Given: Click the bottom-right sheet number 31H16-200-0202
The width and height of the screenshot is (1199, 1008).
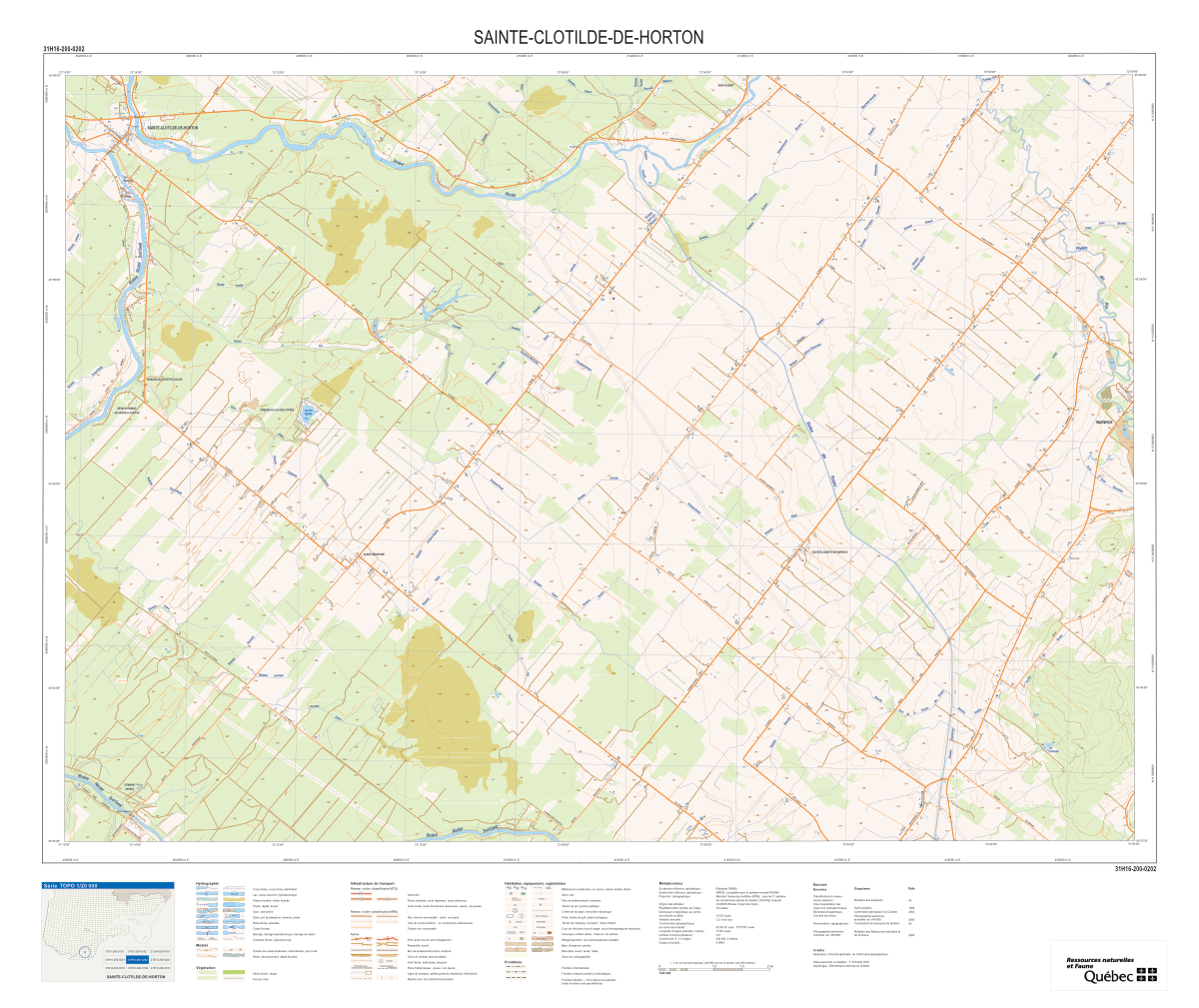Looking at the screenshot, I should pos(1135,869).
